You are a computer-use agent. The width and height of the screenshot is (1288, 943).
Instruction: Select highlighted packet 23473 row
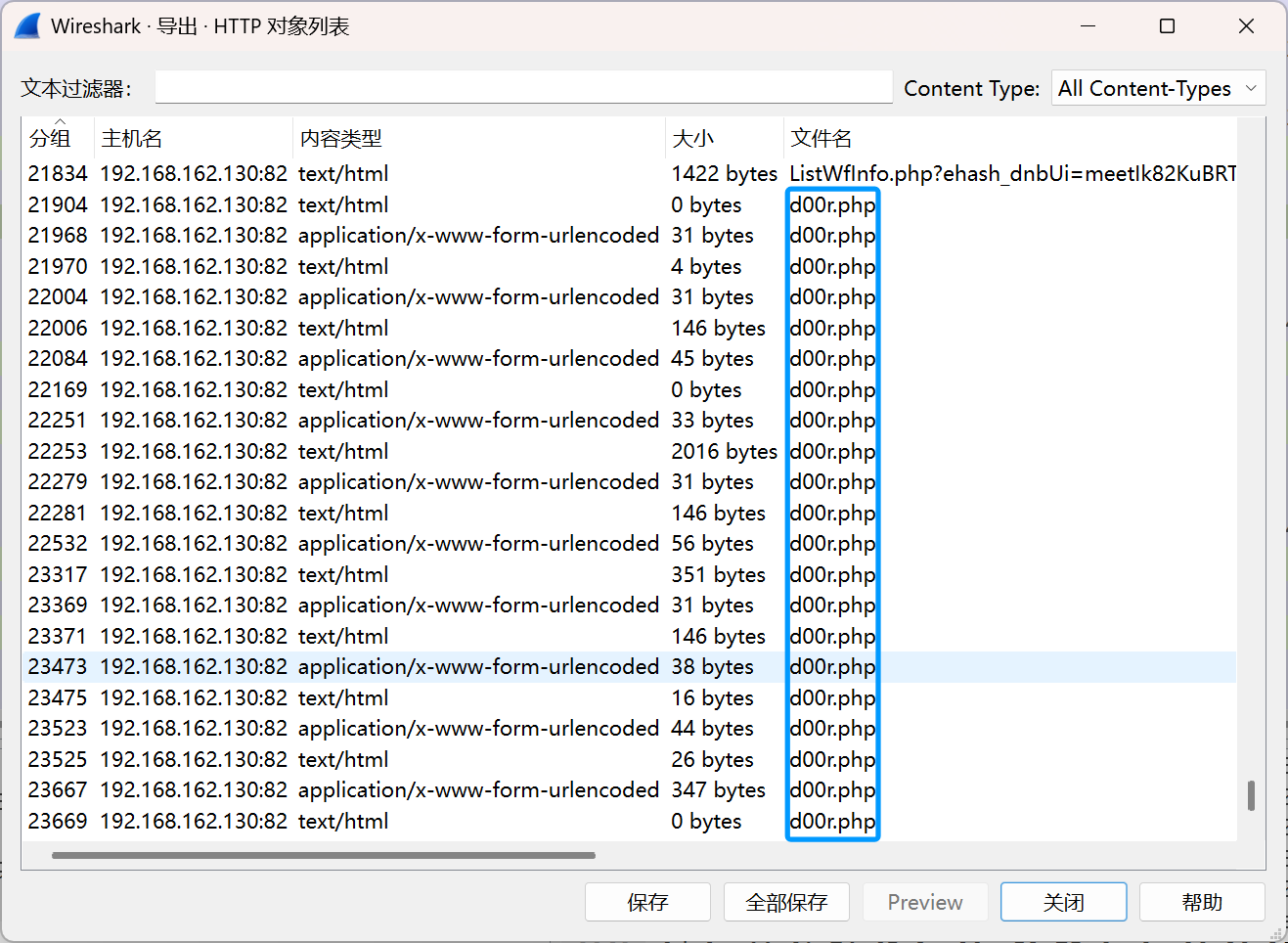(x=630, y=666)
